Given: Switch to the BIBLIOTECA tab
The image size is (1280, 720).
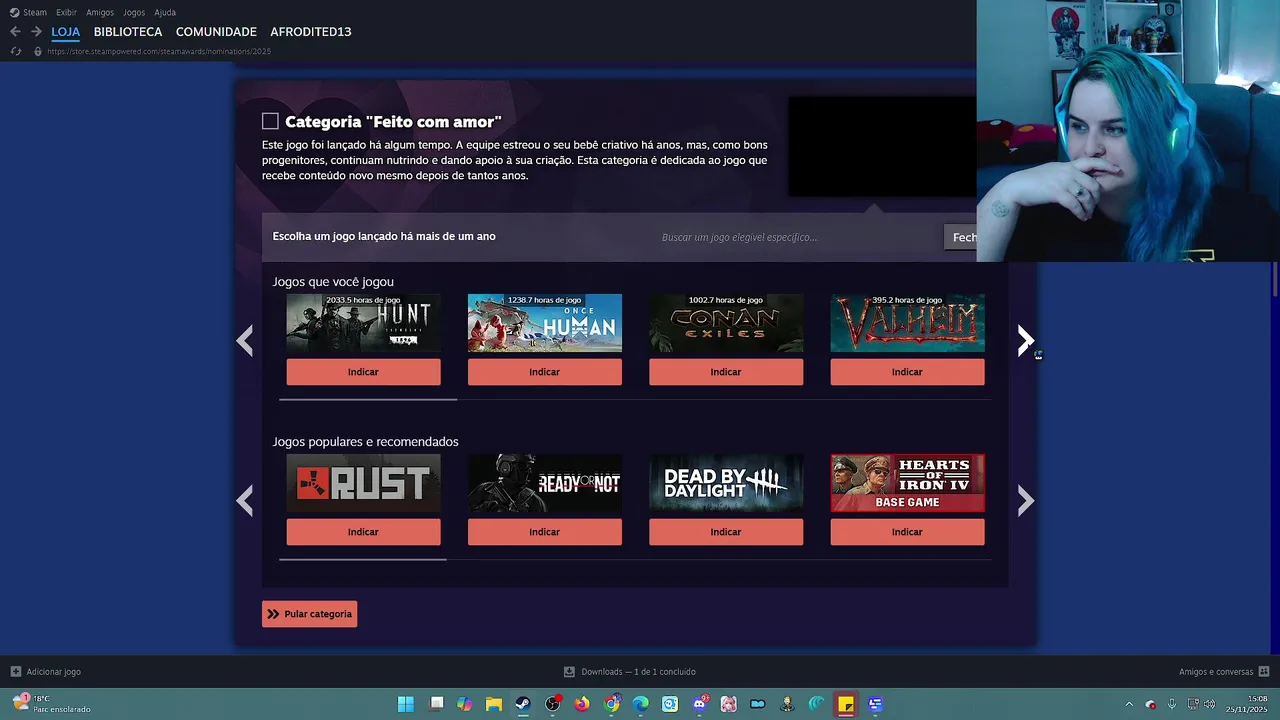Looking at the screenshot, I should 128,32.
